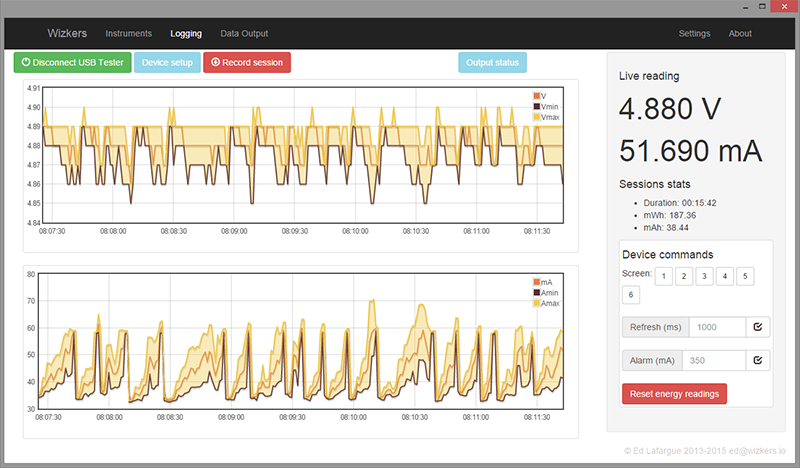Open the Instruments menu
The image size is (800, 468).
coord(129,33)
